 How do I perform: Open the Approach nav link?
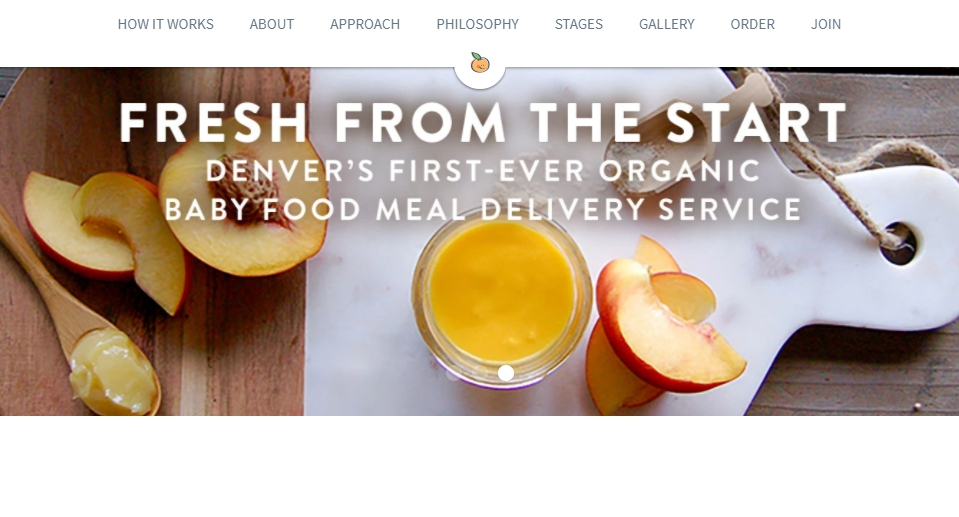365,24
